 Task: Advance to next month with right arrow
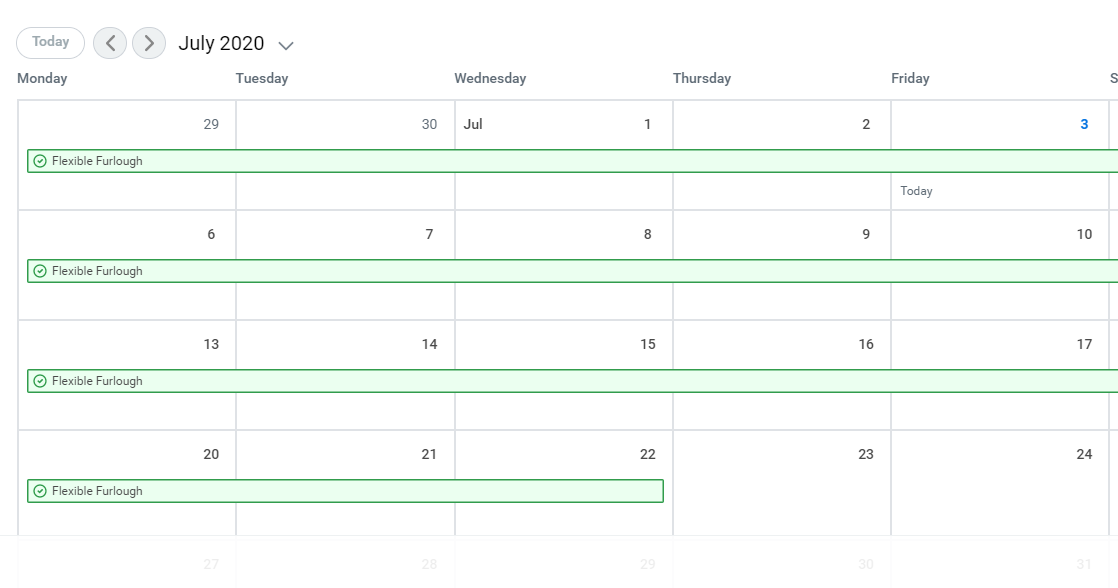pos(149,43)
